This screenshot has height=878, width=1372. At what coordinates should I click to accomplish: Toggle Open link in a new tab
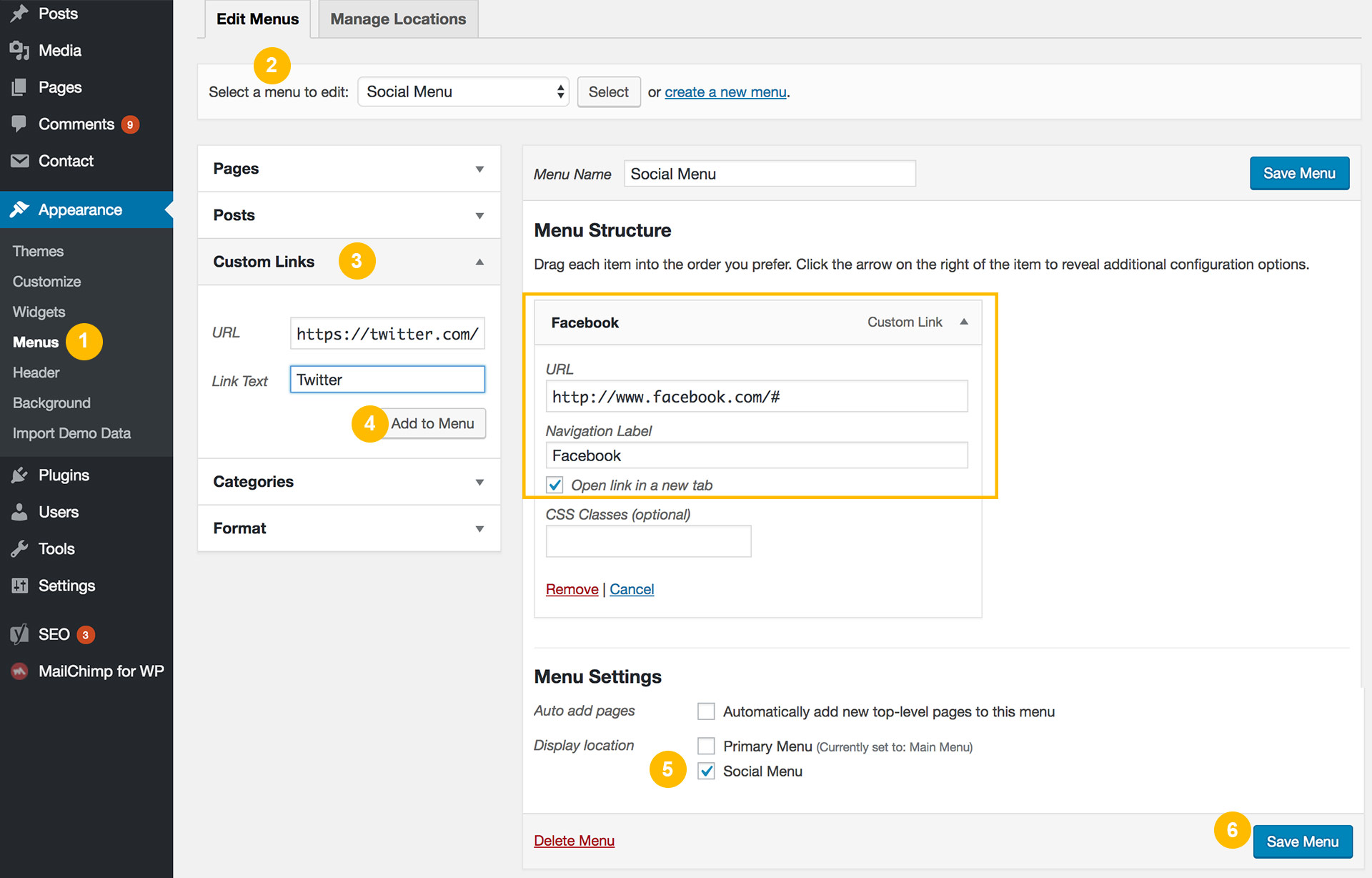[555, 485]
